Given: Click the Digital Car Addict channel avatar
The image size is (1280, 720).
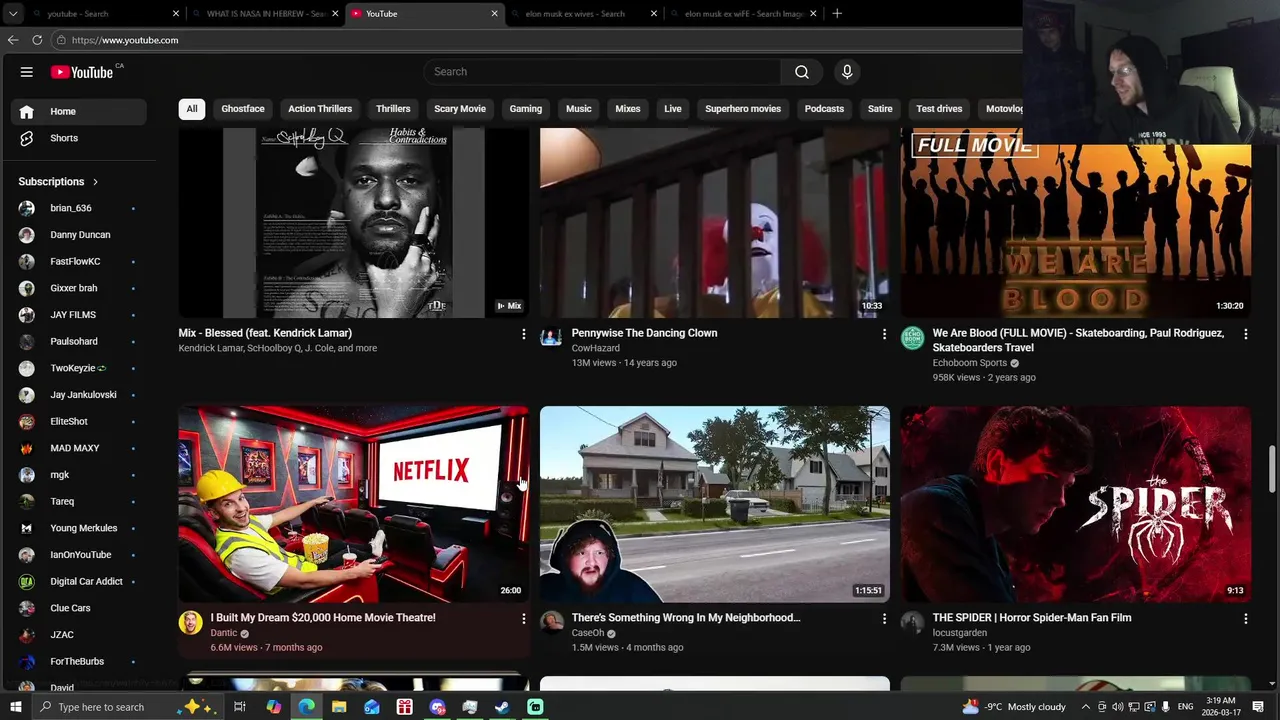Looking at the screenshot, I should click(27, 581).
